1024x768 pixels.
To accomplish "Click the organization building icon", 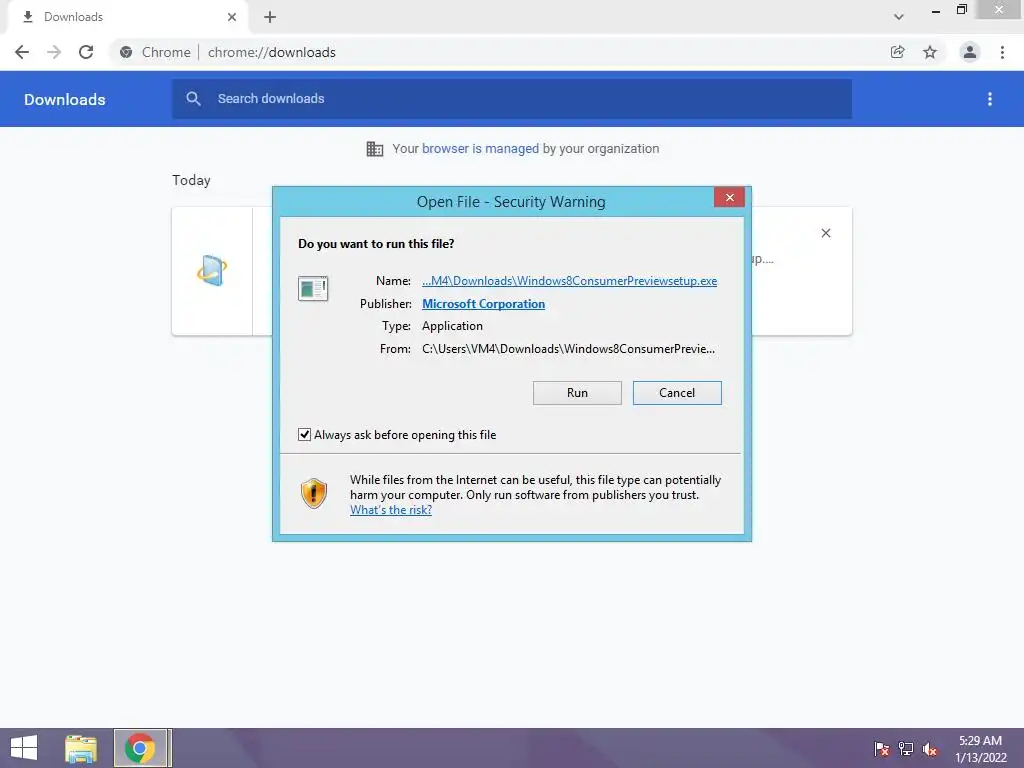I will click(375, 149).
